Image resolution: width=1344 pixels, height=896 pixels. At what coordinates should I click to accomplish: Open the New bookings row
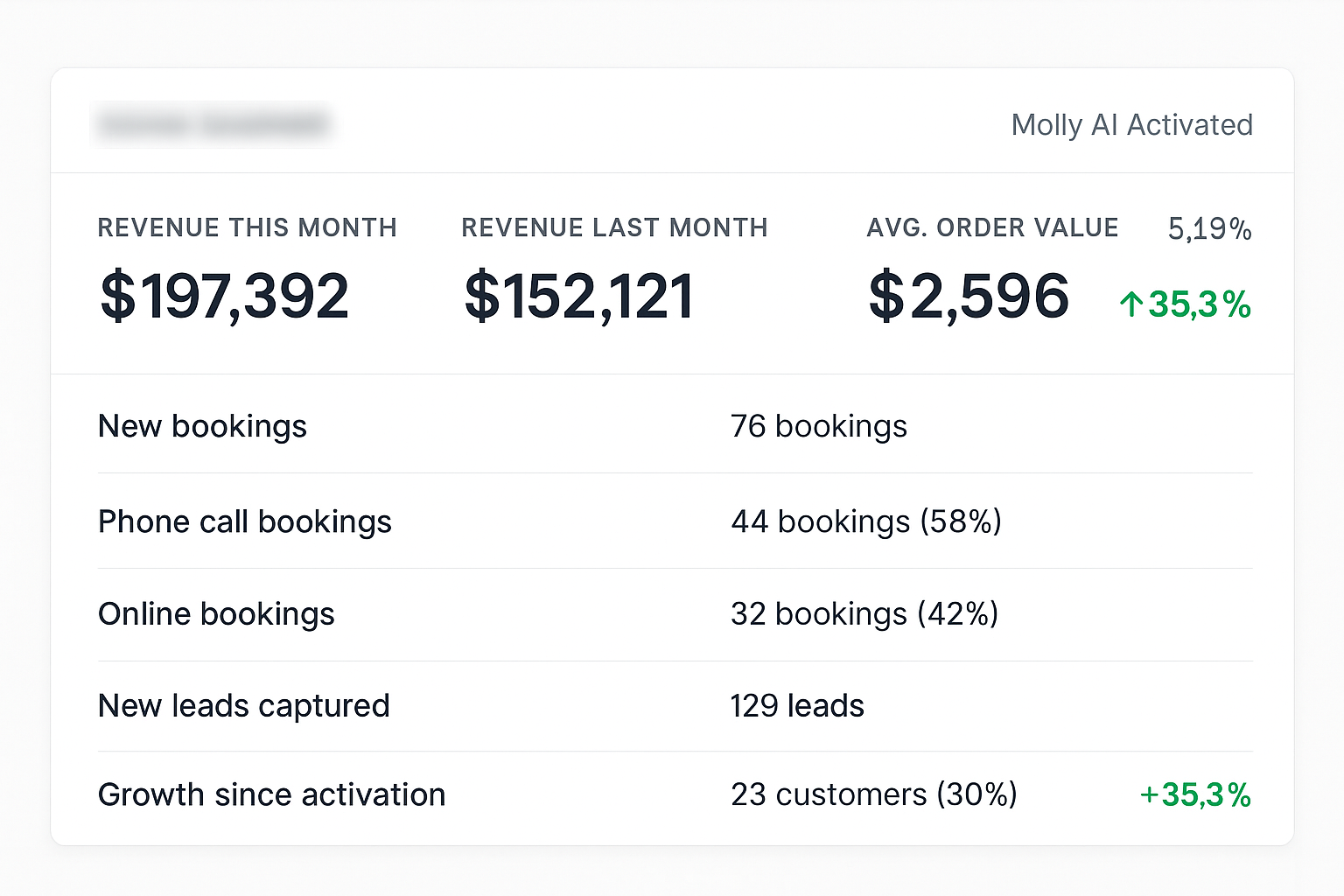pos(202,426)
